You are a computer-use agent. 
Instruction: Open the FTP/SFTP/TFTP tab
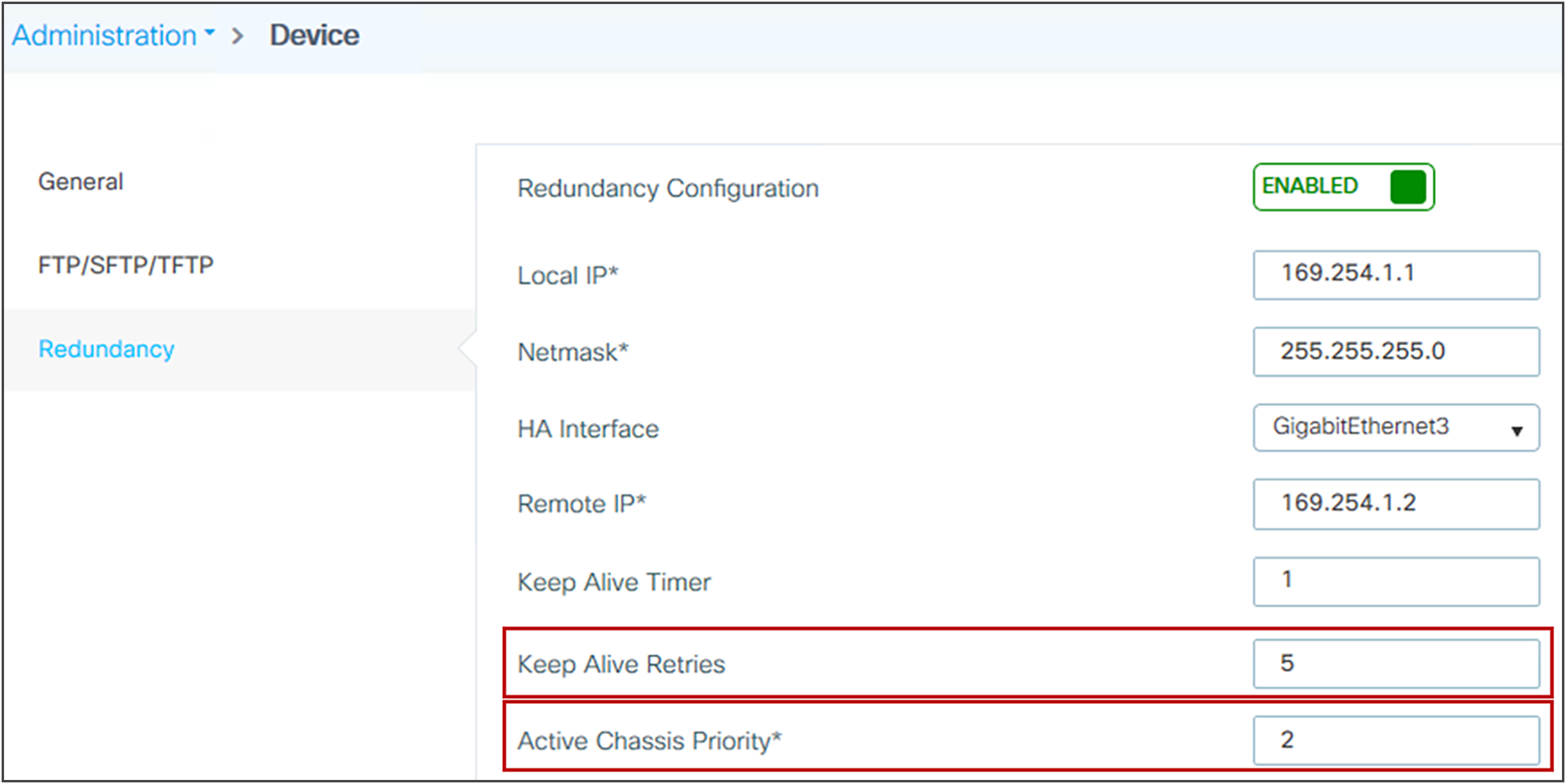coord(125,265)
